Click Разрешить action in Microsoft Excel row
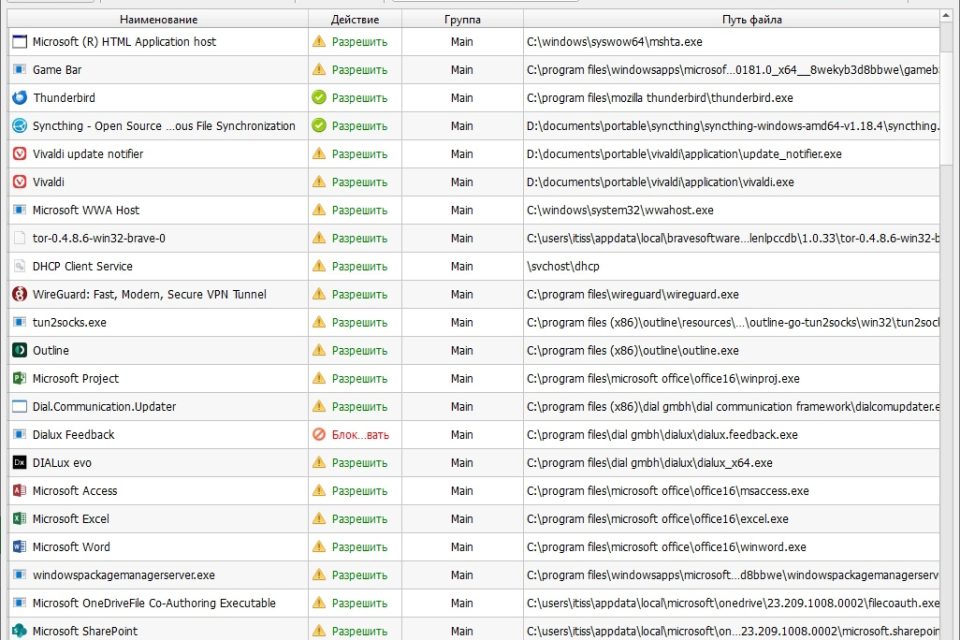Viewport: 960px width, 640px height. point(359,519)
